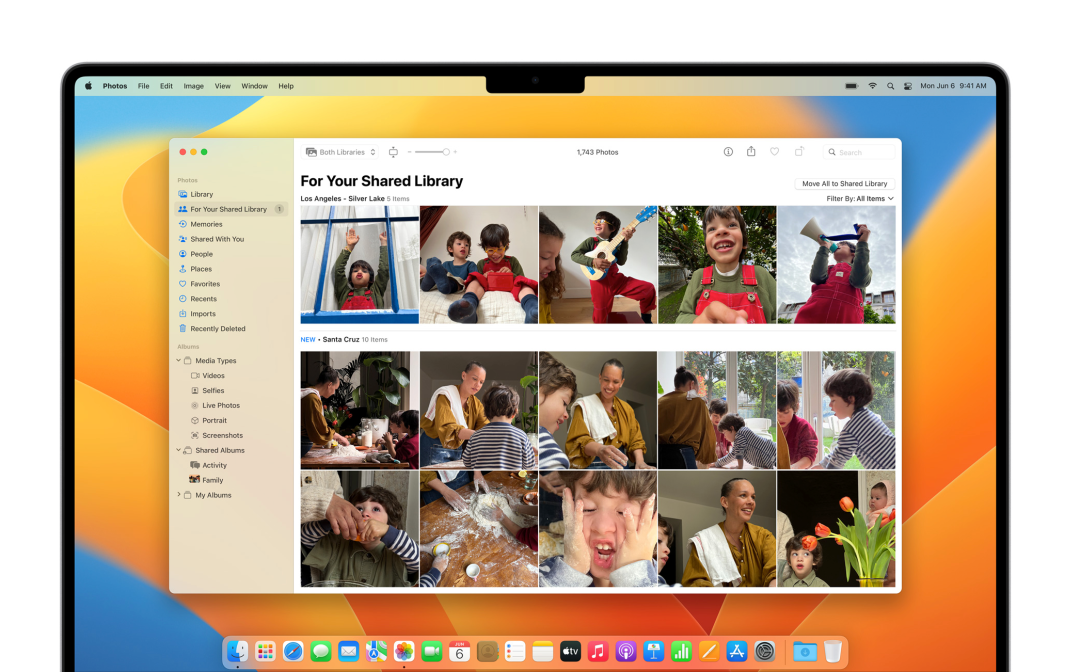Select People in the sidebar
The image size is (1080, 672).
(x=201, y=254)
